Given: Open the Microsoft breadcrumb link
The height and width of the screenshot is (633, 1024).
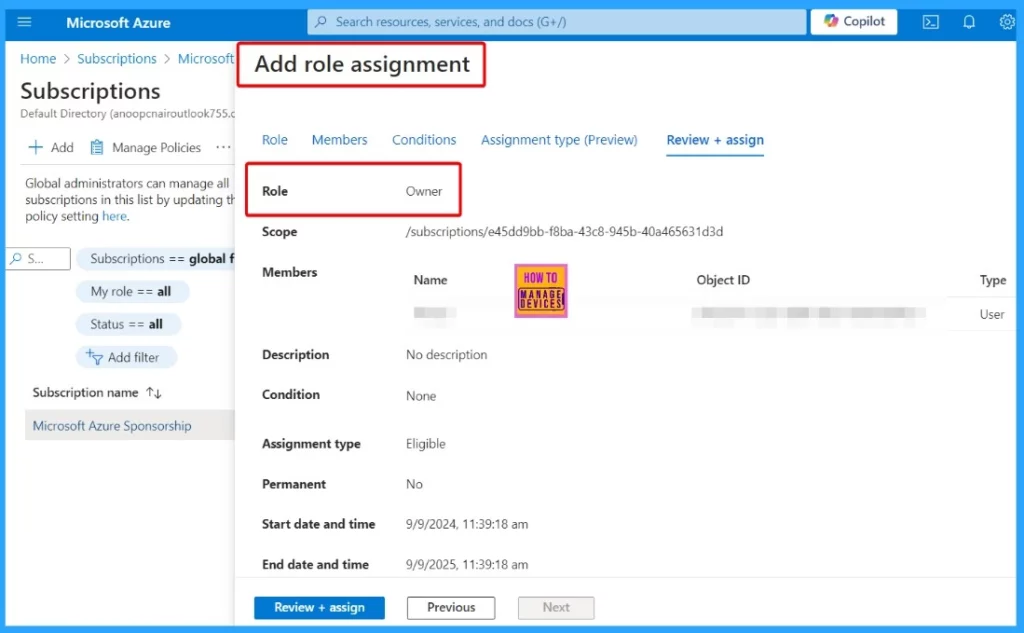Looking at the screenshot, I should [206, 59].
